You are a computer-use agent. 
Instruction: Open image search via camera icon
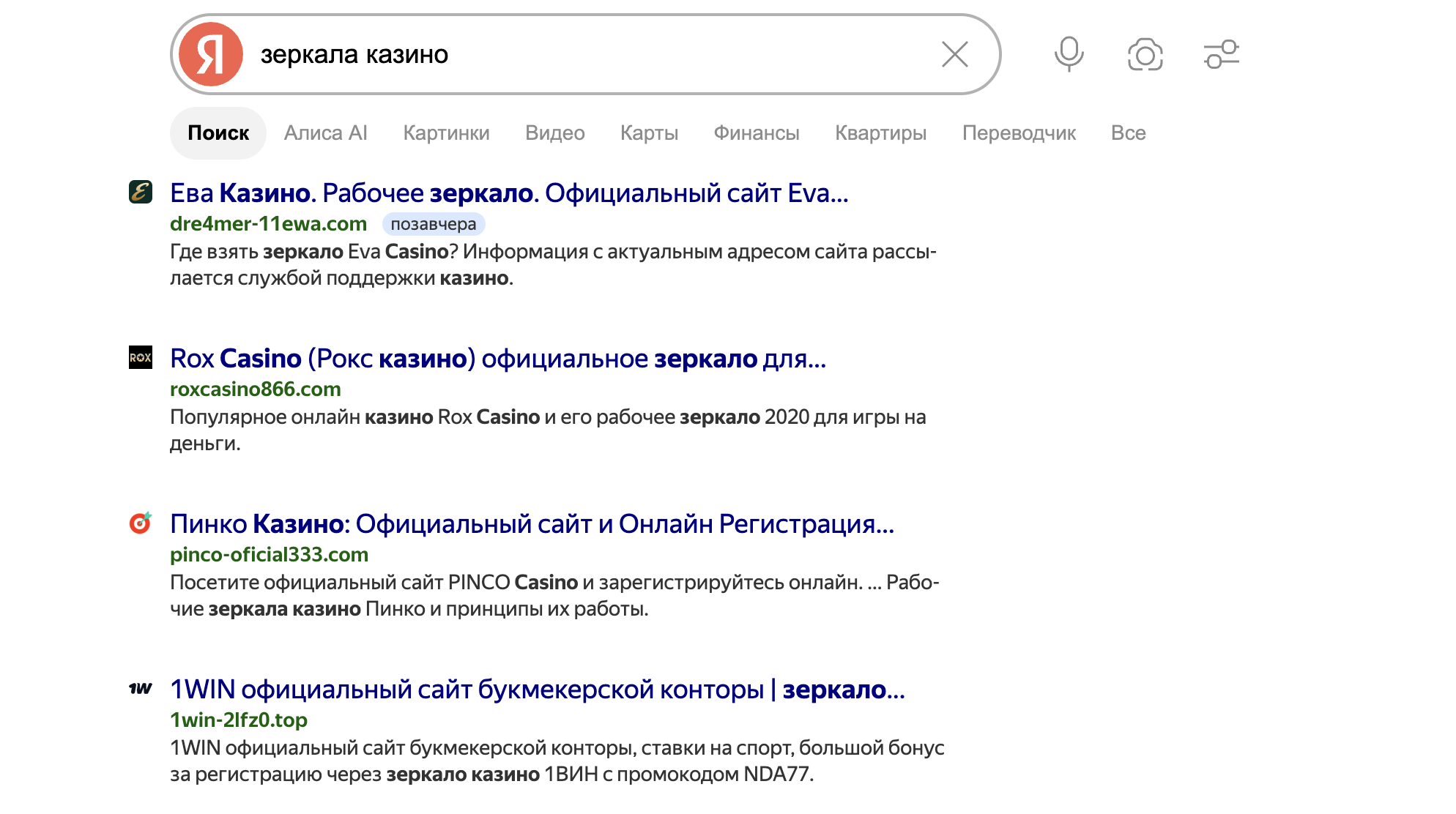(x=1145, y=55)
